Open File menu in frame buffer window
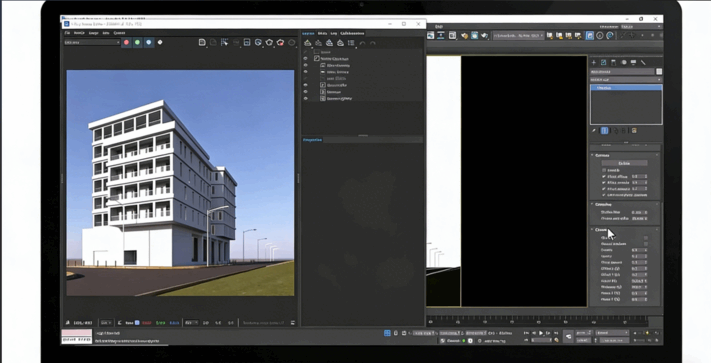Image resolution: width=711 pixels, height=363 pixels. (67, 33)
